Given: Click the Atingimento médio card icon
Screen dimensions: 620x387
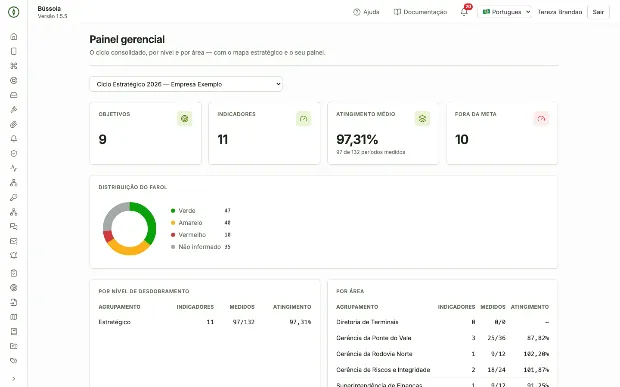Looking at the screenshot, I should click(x=422, y=119).
